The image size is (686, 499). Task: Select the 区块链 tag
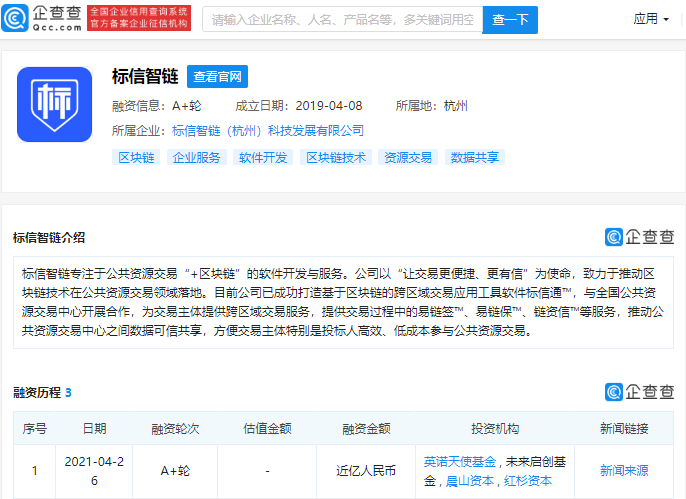pos(136,157)
